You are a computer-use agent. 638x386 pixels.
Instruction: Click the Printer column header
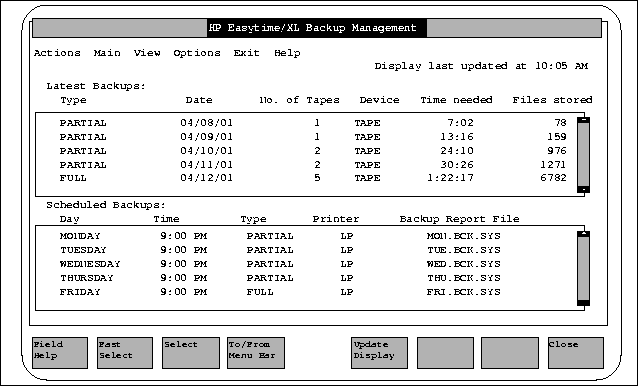(x=336, y=219)
